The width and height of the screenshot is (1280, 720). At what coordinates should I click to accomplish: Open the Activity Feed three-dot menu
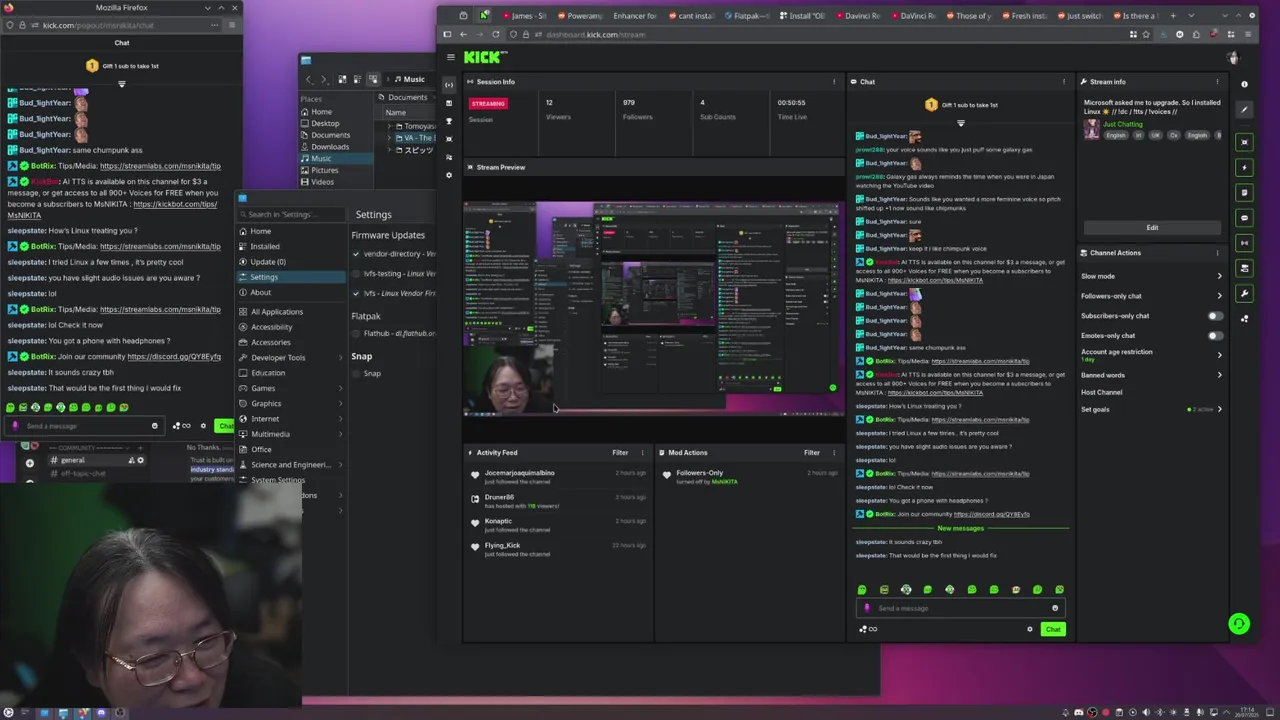point(642,453)
